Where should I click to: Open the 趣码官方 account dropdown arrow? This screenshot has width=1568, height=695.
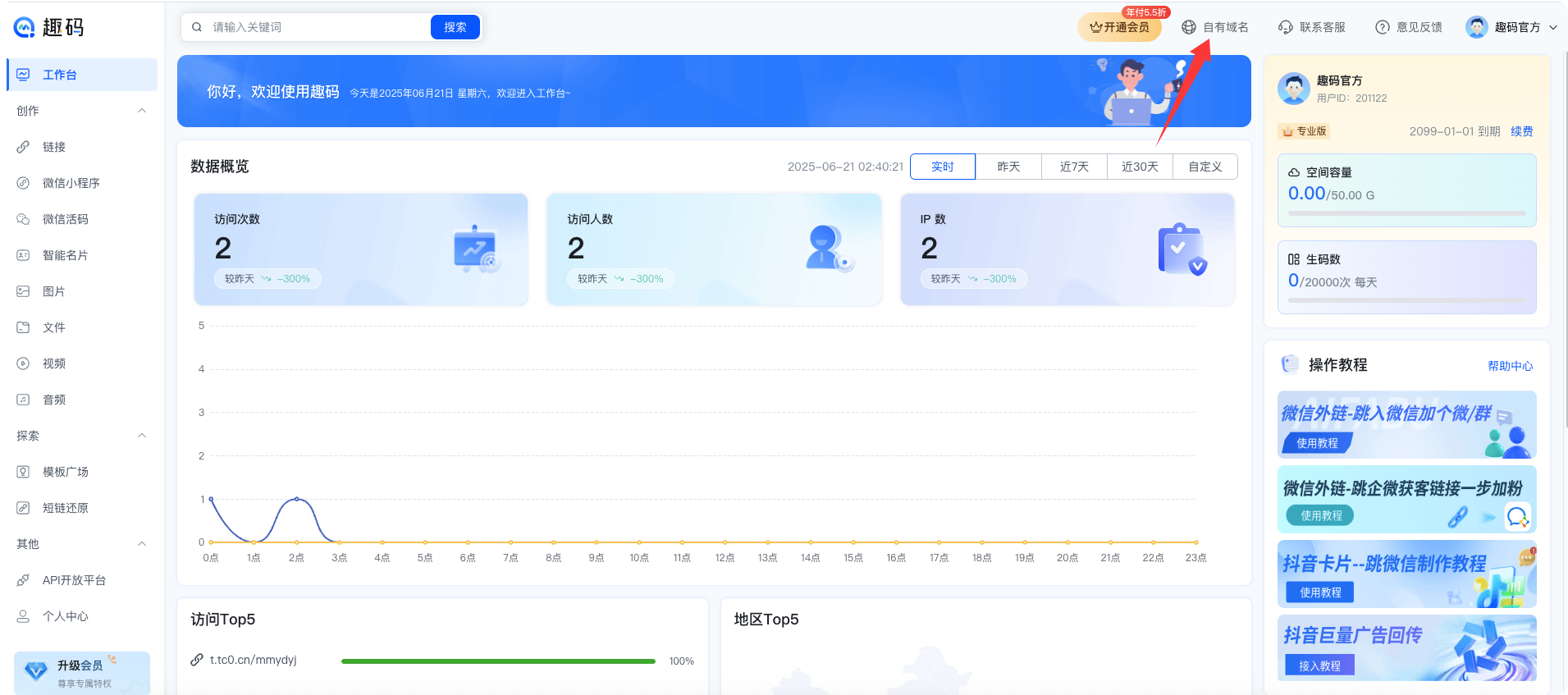(1552, 27)
